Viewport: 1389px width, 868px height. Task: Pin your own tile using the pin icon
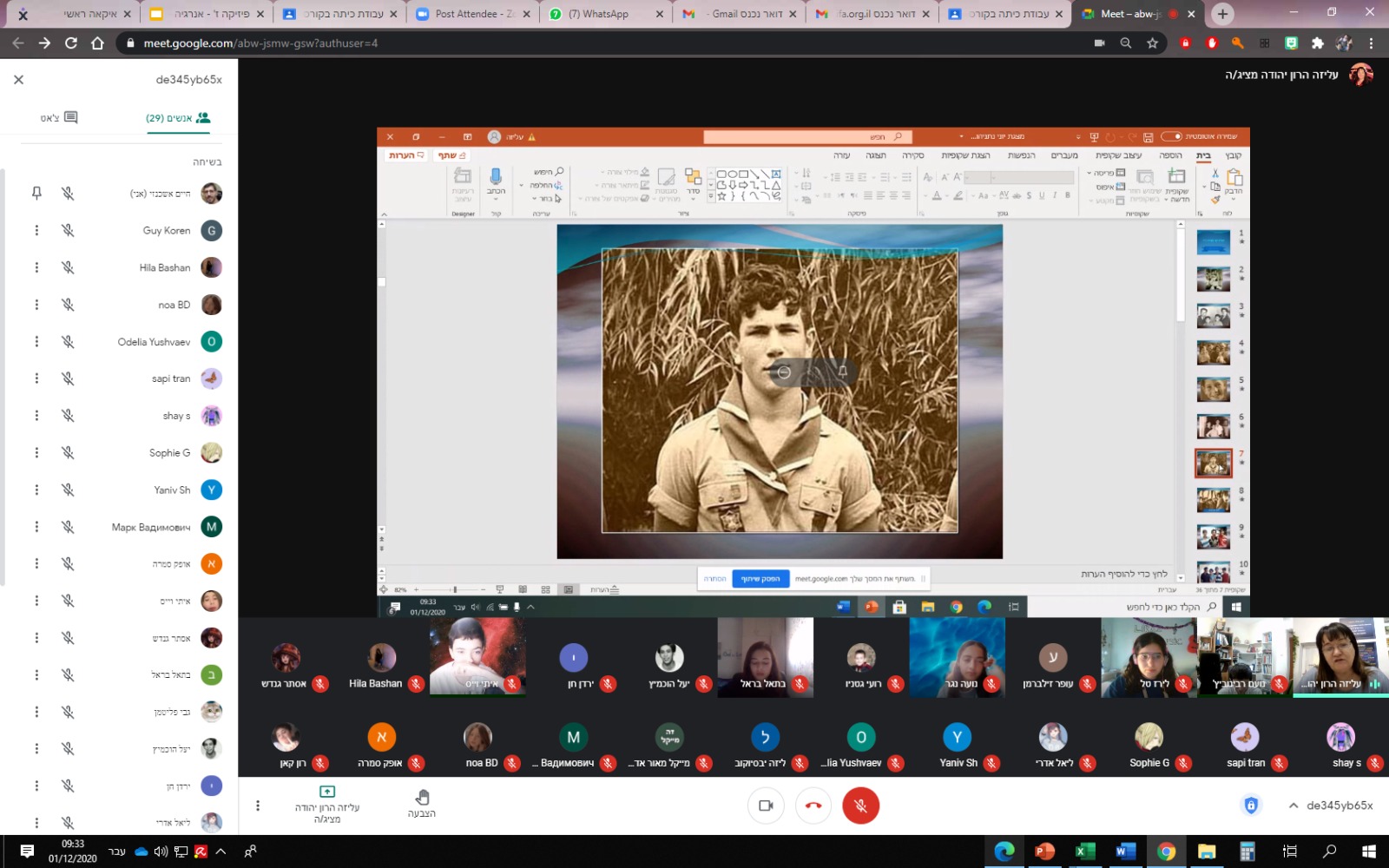pos(36,193)
